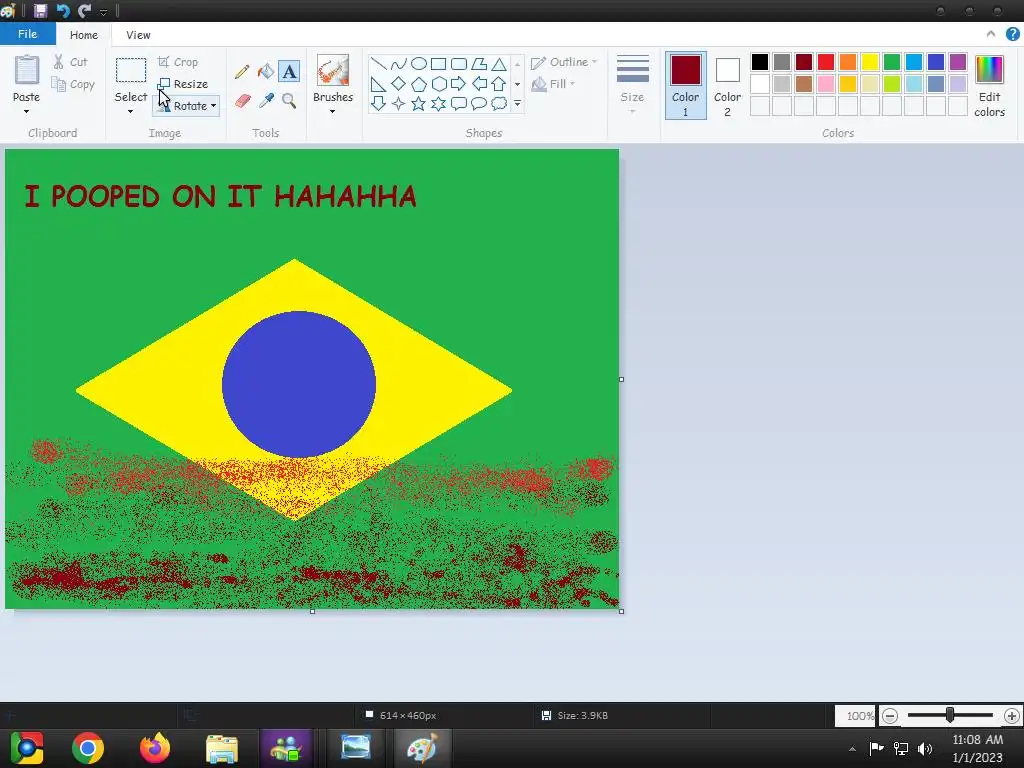Choose the Cloud callout shape
The width and height of the screenshot is (1024, 768).
coord(499,103)
